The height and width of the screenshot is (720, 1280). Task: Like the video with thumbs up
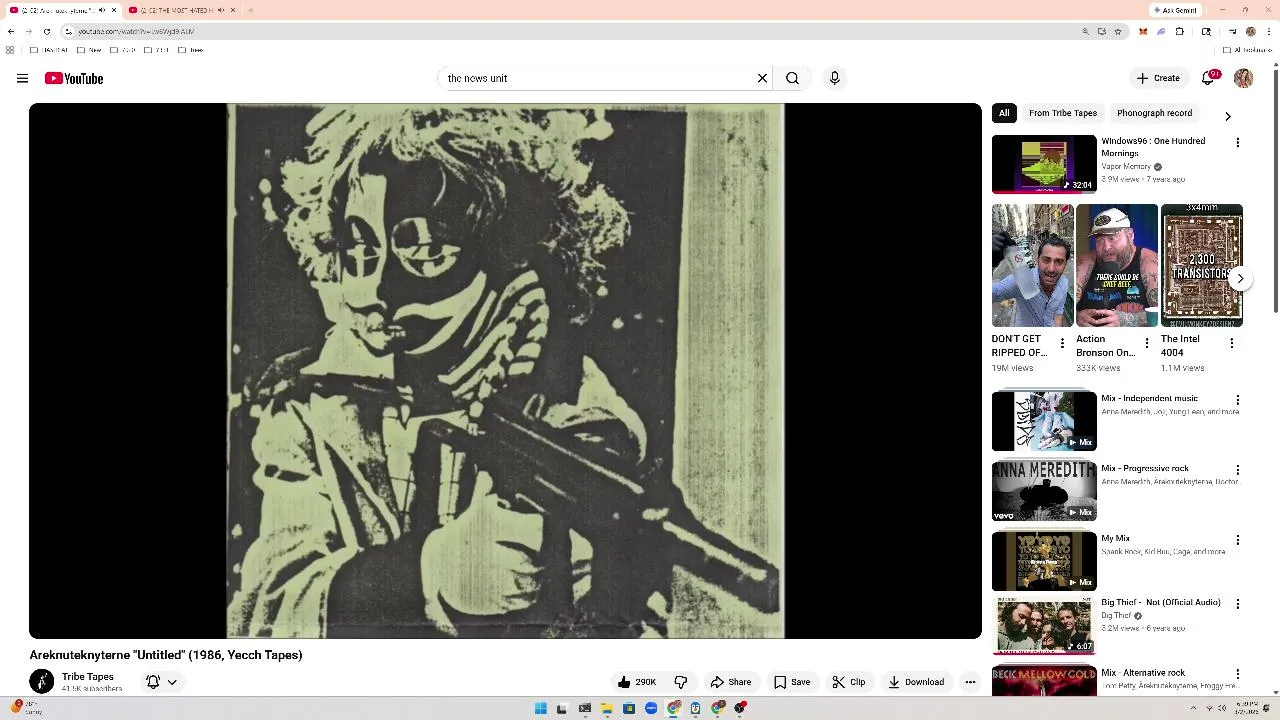point(636,682)
